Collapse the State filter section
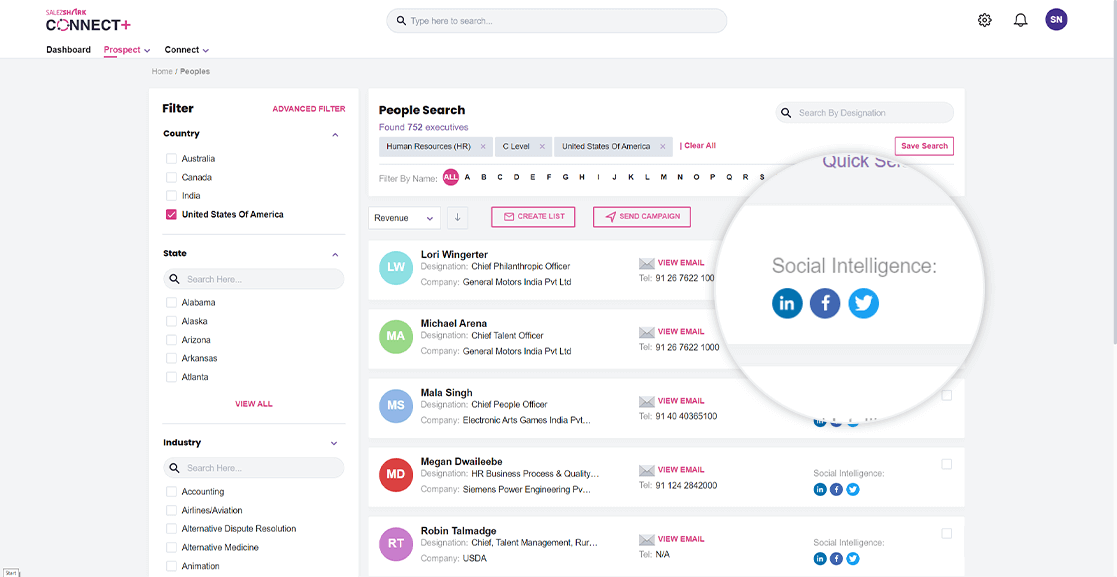Screen dimensions: 1117x577 336,254
